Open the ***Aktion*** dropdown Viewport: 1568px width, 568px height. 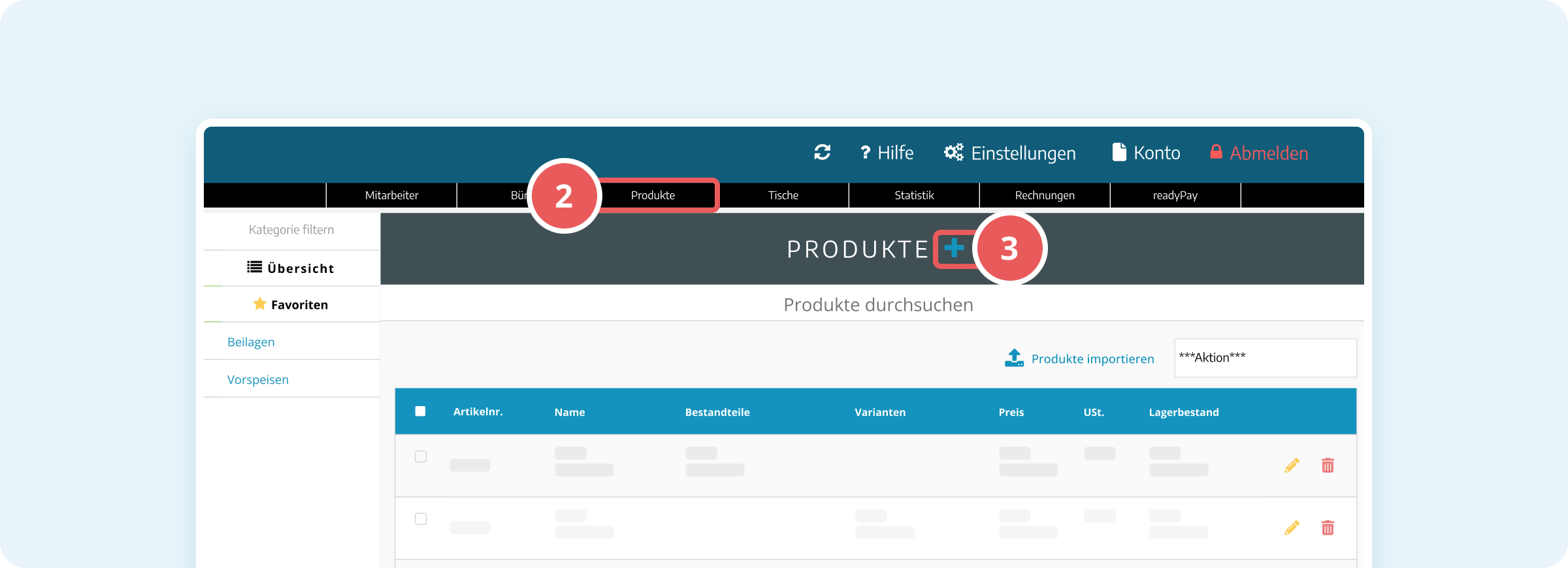coord(1266,358)
